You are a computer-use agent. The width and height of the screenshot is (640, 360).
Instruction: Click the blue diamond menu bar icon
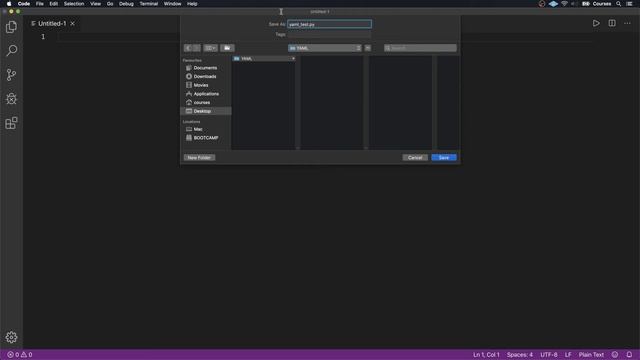(553, 4)
